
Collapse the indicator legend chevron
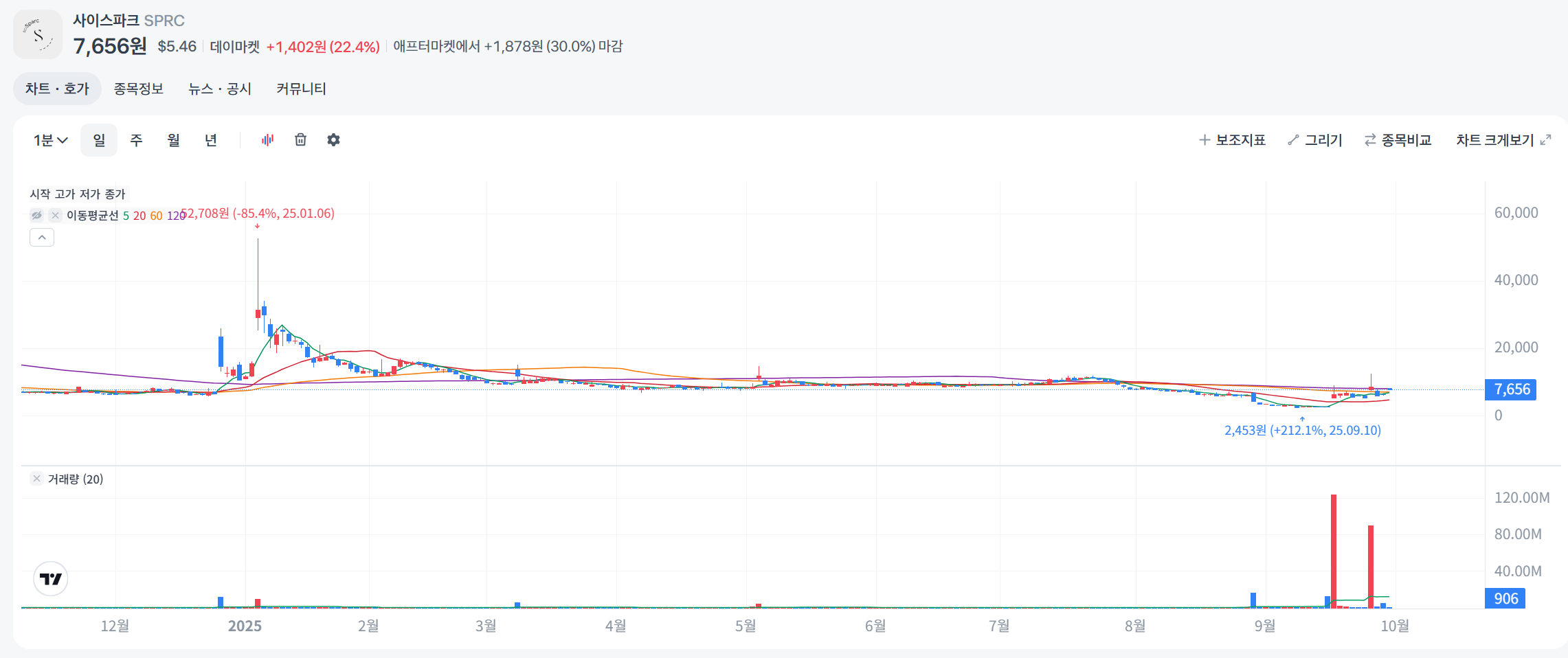(42, 238)
